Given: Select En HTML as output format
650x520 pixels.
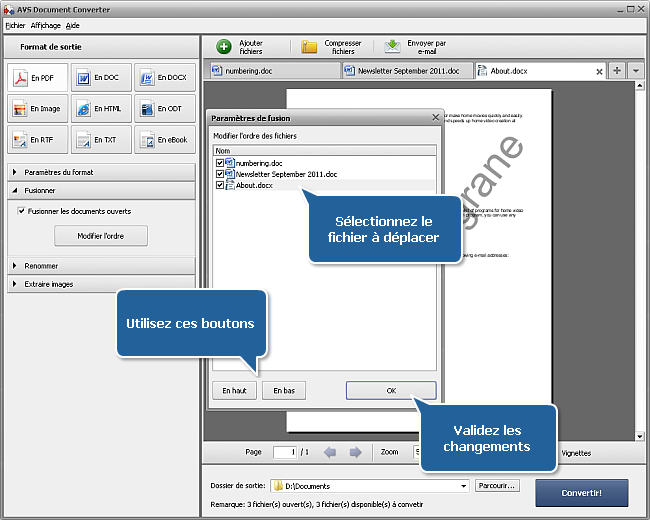Looking at the screenshot, I should [x=101, y=109].
